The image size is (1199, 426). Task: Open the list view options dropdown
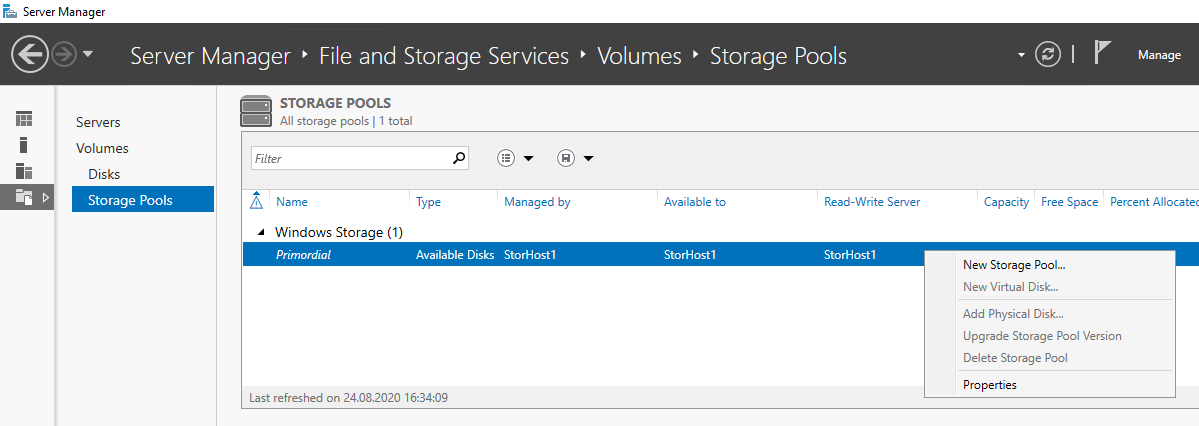point(516,158)
